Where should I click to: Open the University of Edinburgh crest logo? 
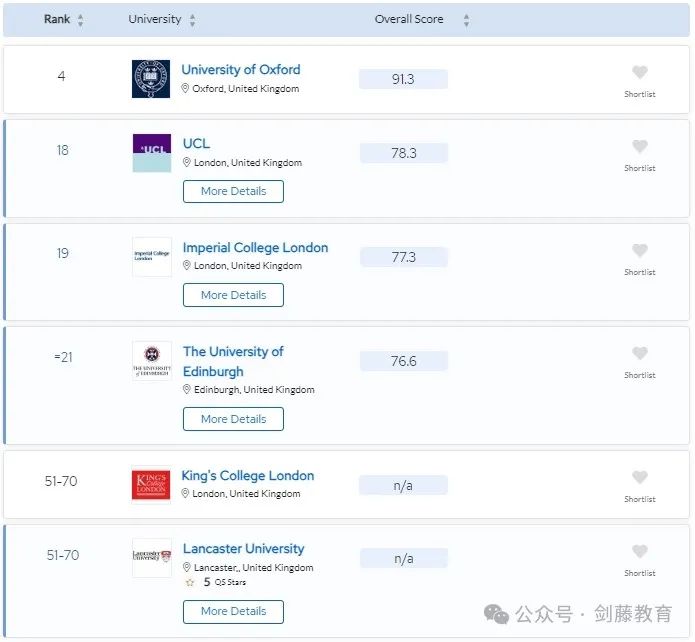tap(152, 360)
